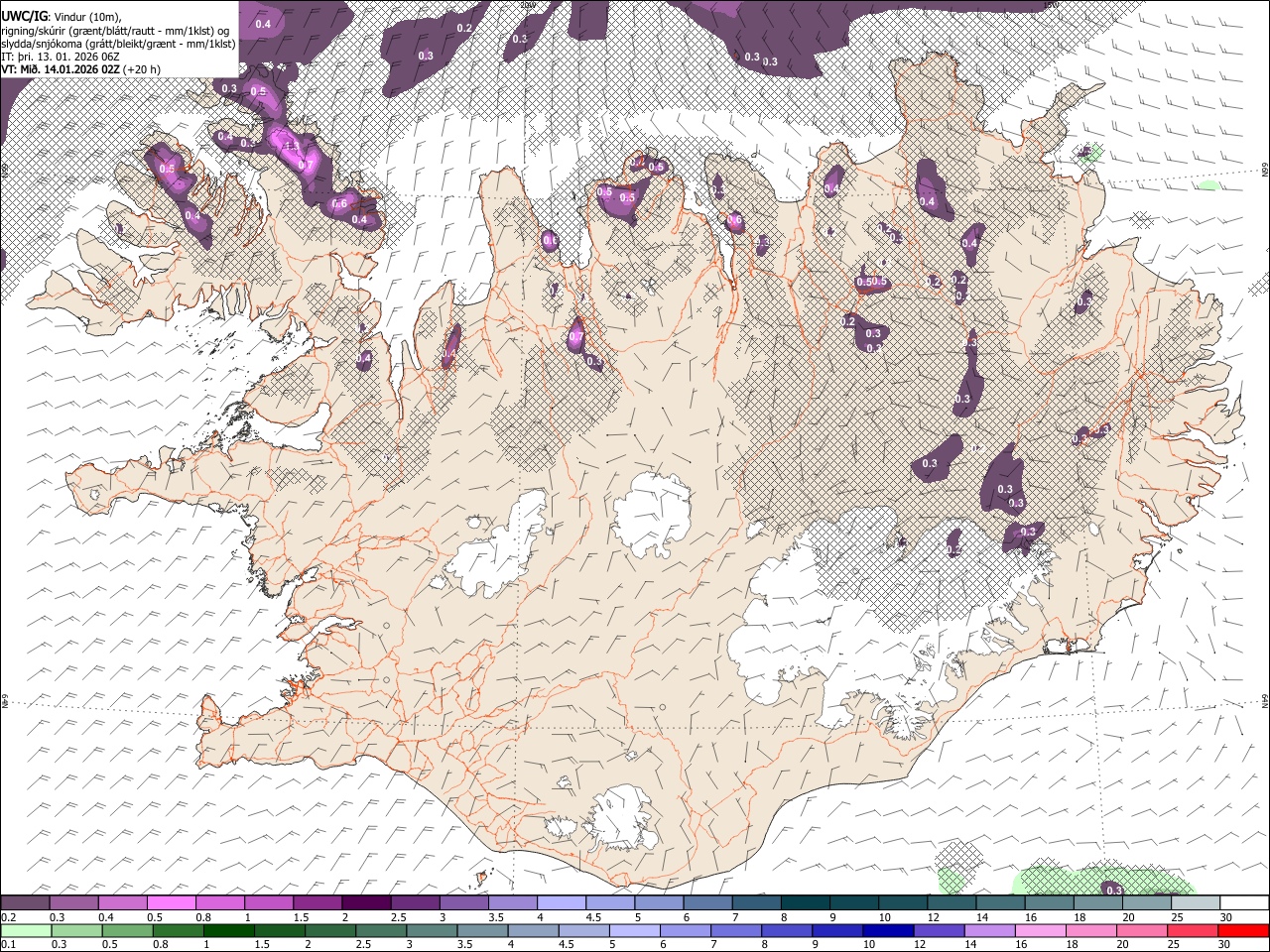Click the '0.2' value label under the upper scale

9,917
